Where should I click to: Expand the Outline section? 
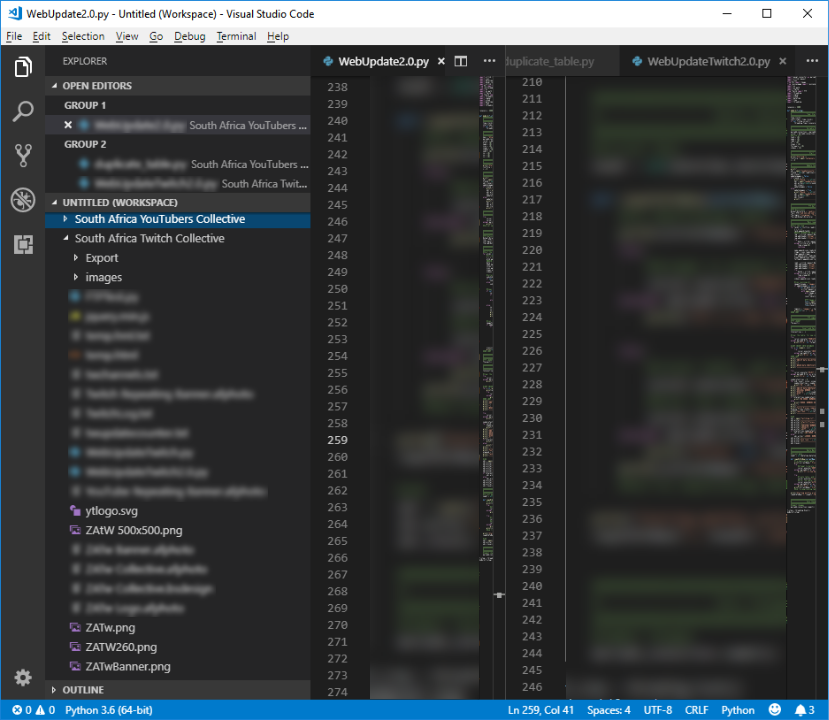click(178, 690)
